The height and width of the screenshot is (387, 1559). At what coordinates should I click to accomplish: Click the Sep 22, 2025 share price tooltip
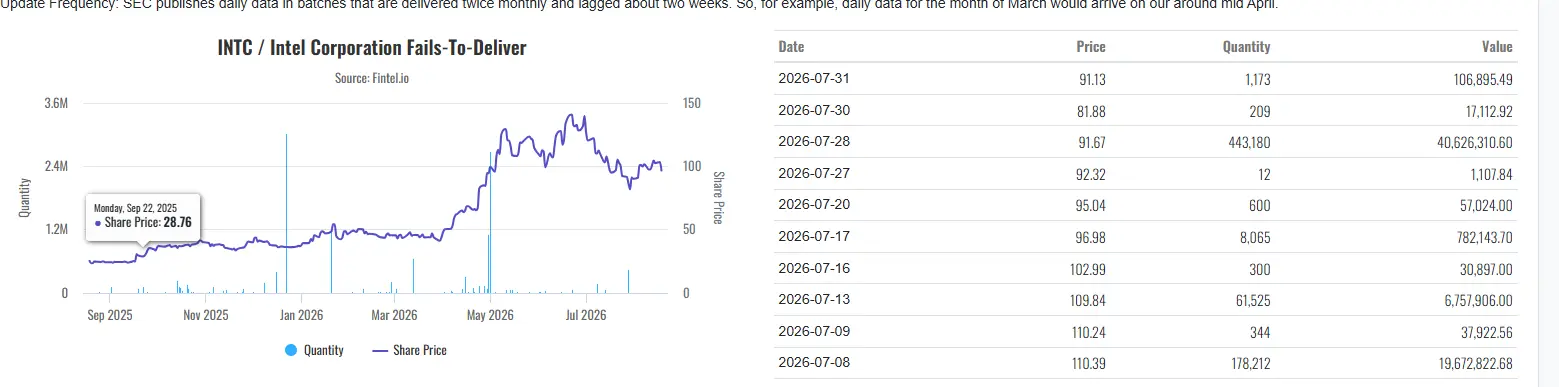click(x=143, y=216)
